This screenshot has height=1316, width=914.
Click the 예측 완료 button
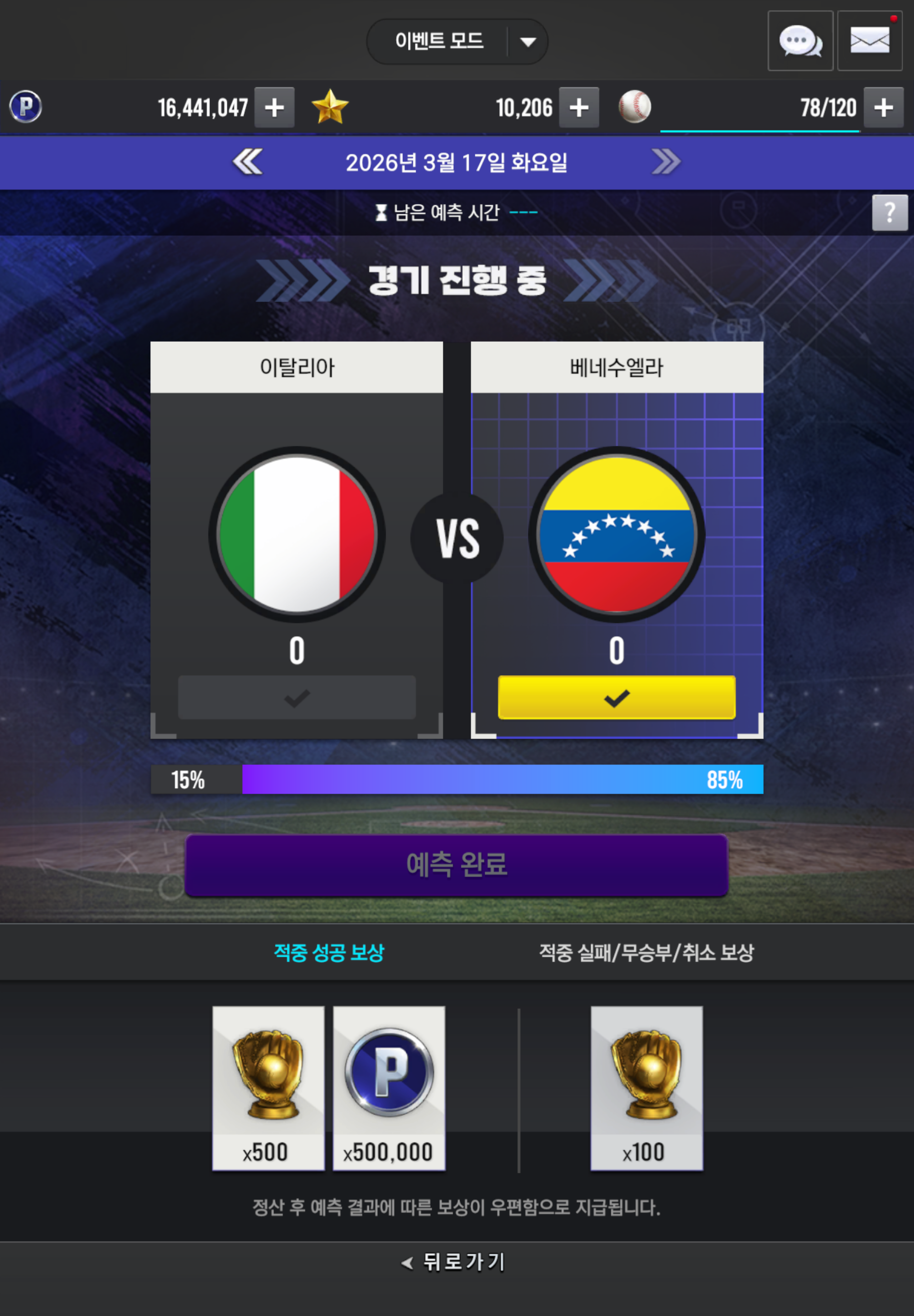pos(457,865)
